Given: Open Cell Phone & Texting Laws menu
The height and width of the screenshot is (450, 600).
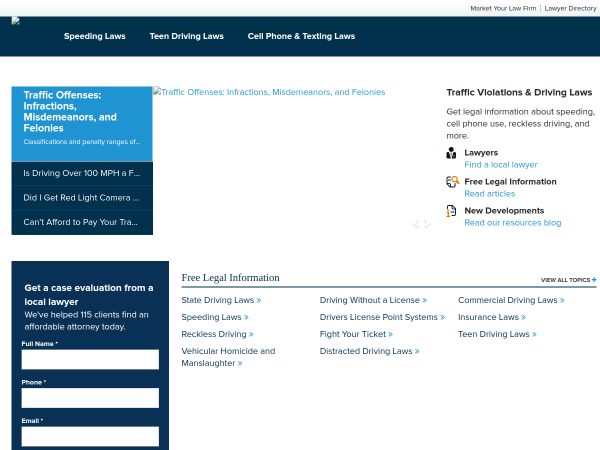Looking at the screenshot, I should [x=301, y=36].
